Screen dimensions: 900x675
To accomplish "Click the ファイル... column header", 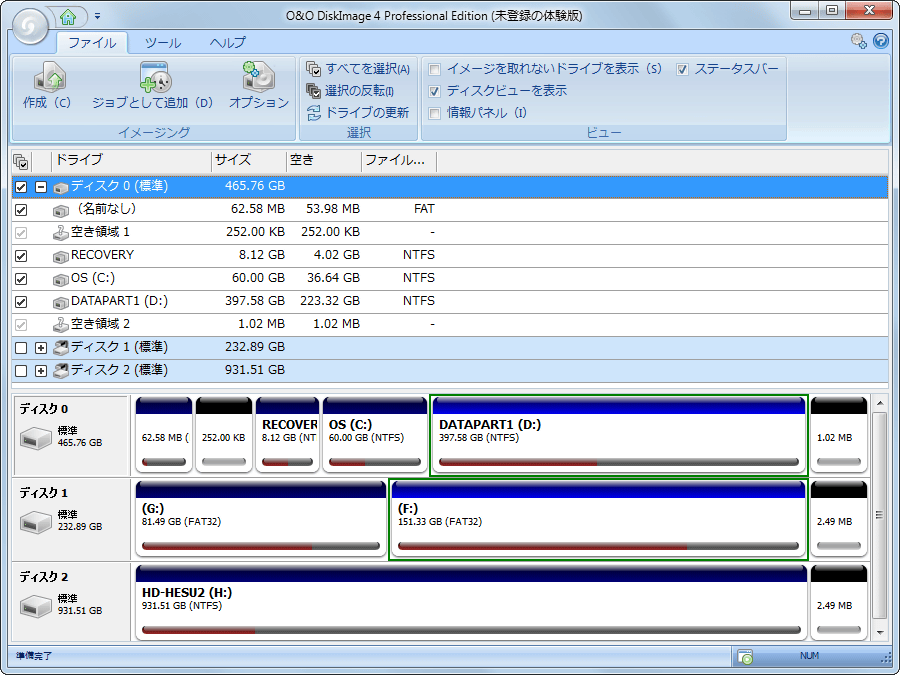I will tap(399, 161).
